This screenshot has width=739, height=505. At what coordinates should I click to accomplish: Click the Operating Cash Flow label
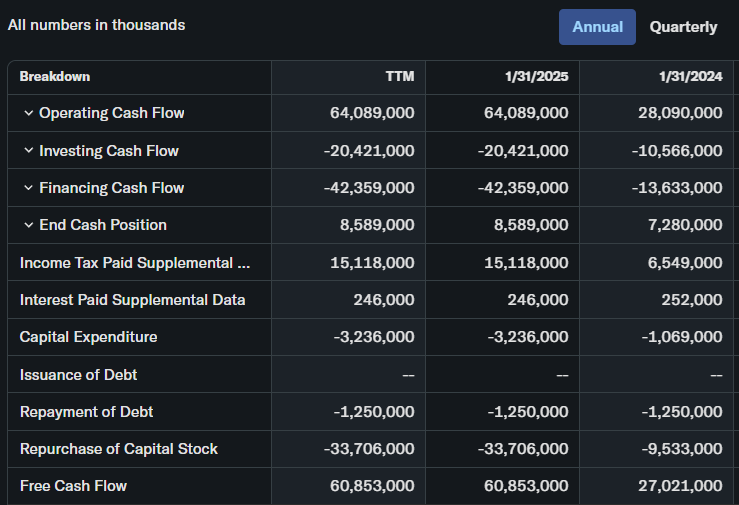pyautogui.click(x=112, y=113)
